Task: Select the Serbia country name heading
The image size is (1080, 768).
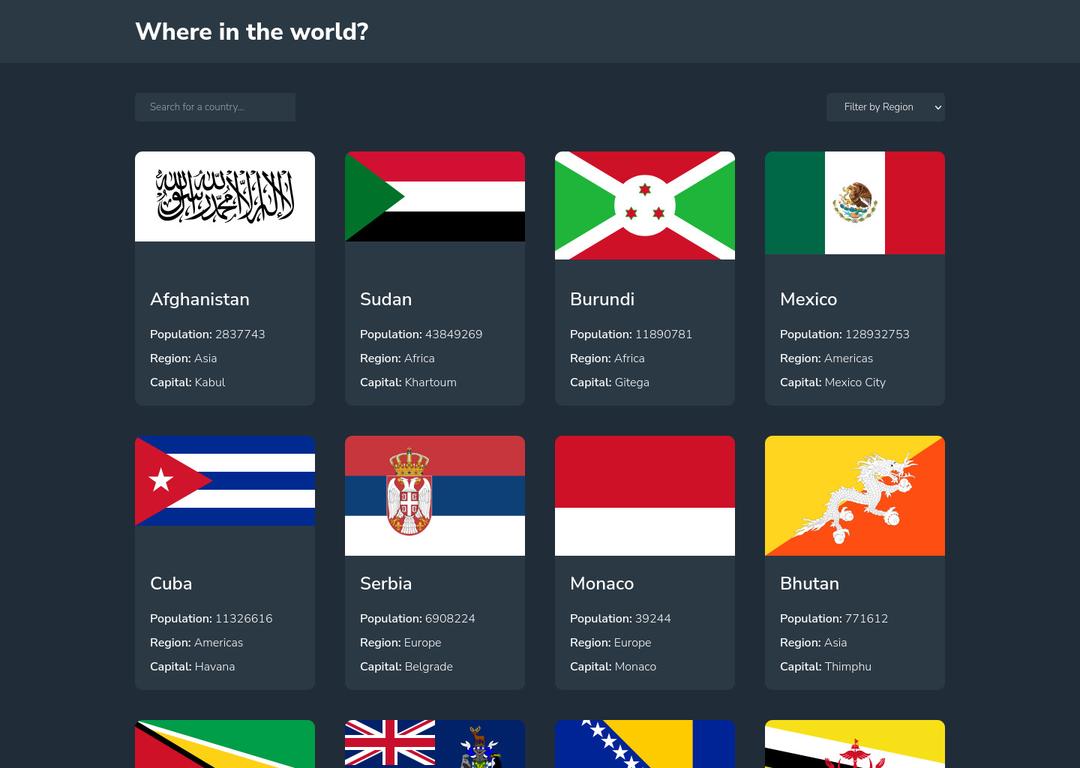Action: click(386, 583)
